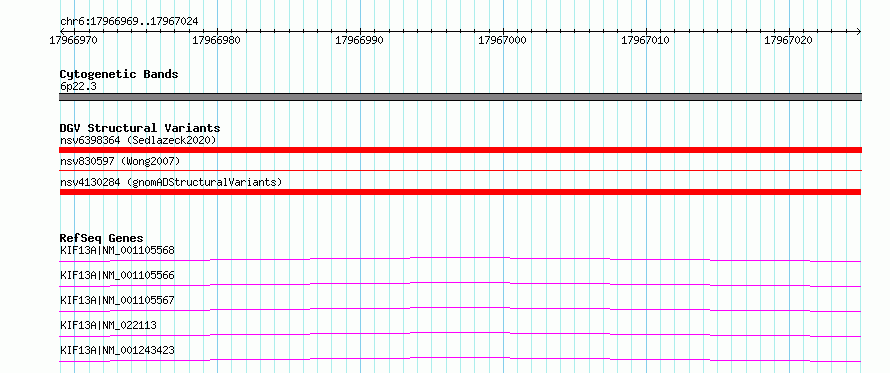Open transcript KIF13A|NM_001105566 label
The width and height of the screenshot is (890, 373).
(x=117, y=275)
